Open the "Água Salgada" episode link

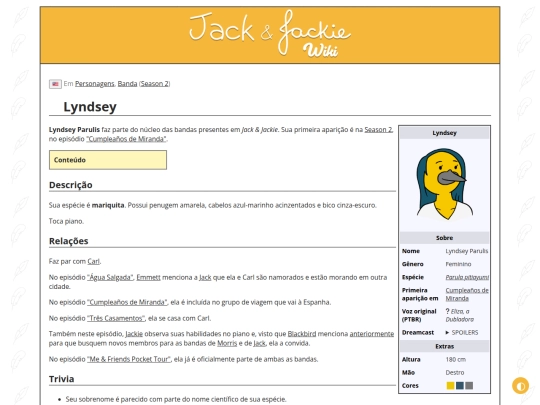pyautogui.click(x=110, y=277)
